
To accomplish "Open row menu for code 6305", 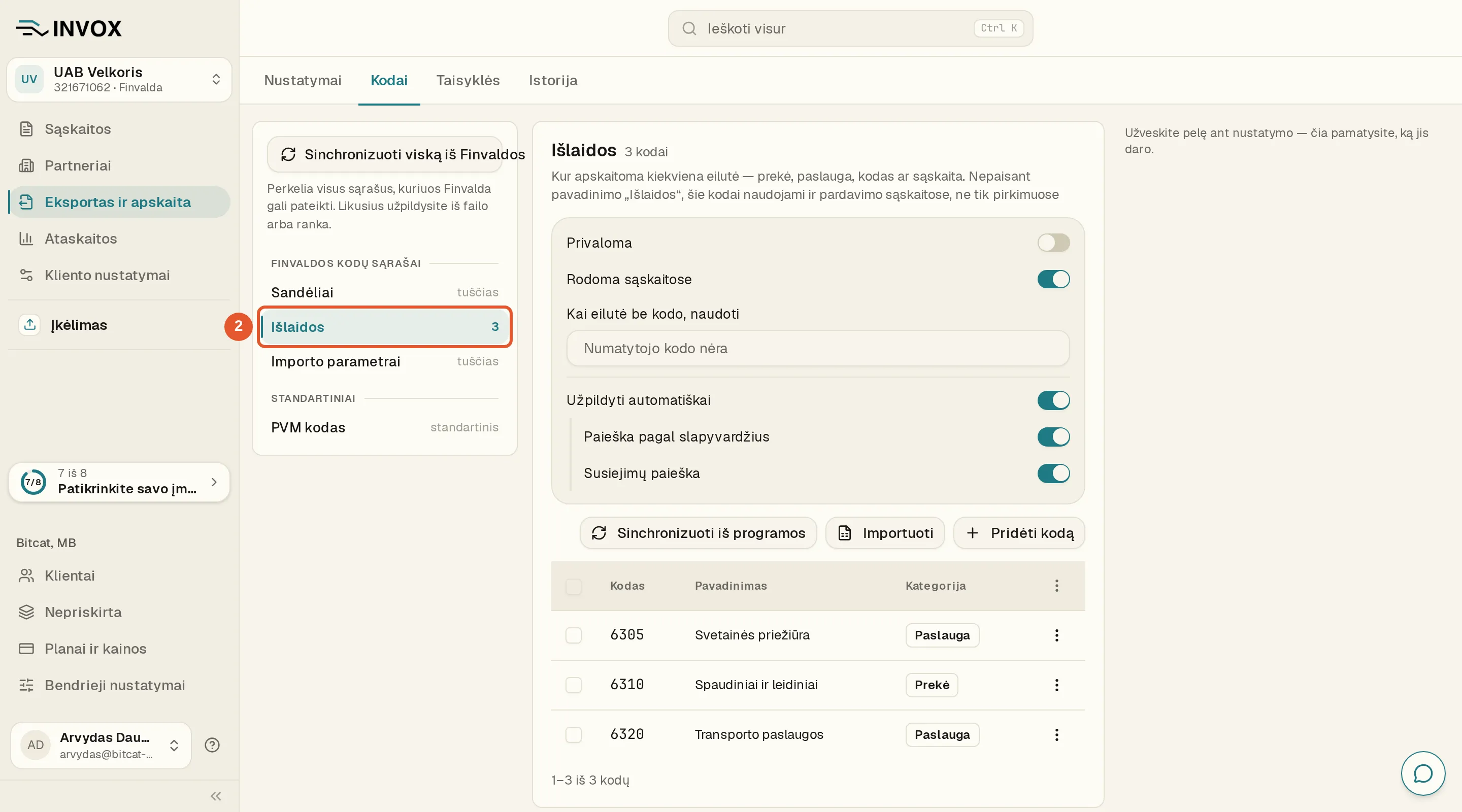I will (1056, 635).
